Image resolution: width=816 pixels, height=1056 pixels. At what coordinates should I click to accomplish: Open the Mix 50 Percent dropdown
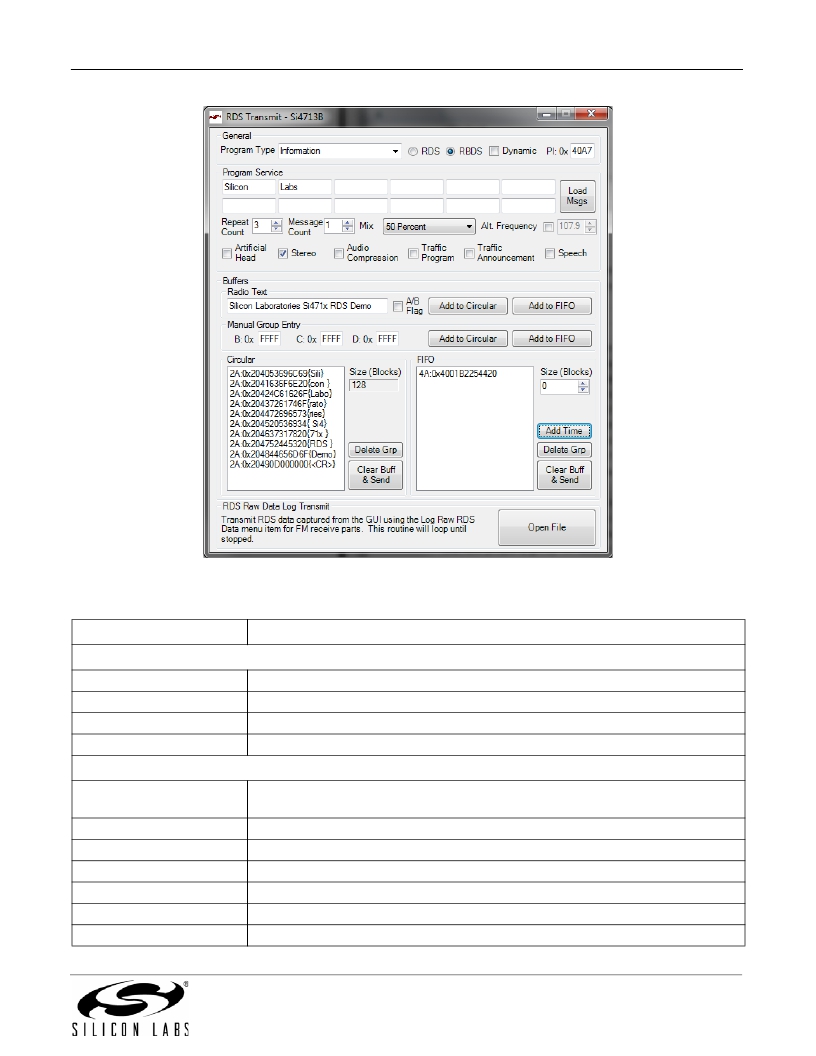(x=429, y=226)
